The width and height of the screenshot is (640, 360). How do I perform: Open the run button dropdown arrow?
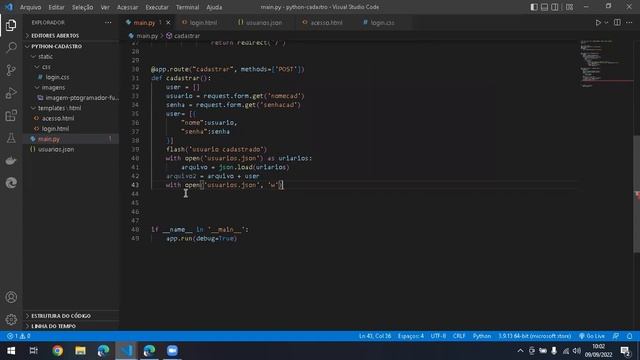tap(606, 22)
